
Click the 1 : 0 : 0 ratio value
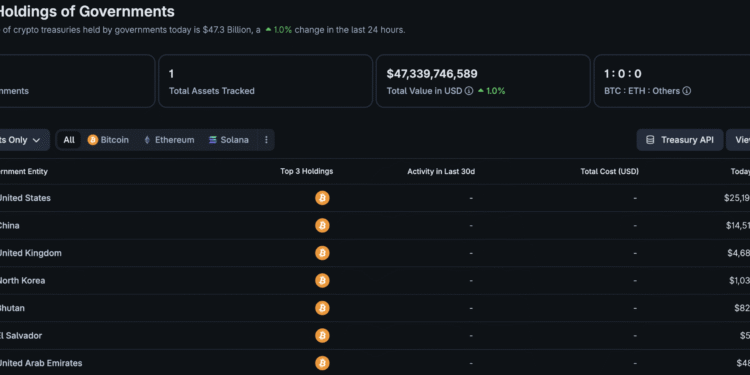click(x=622, y=74)
